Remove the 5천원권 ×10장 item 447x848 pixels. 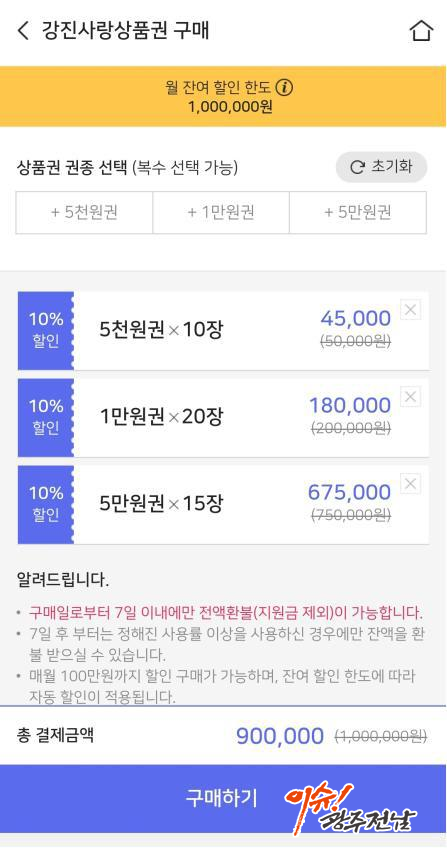coord(410,310)
